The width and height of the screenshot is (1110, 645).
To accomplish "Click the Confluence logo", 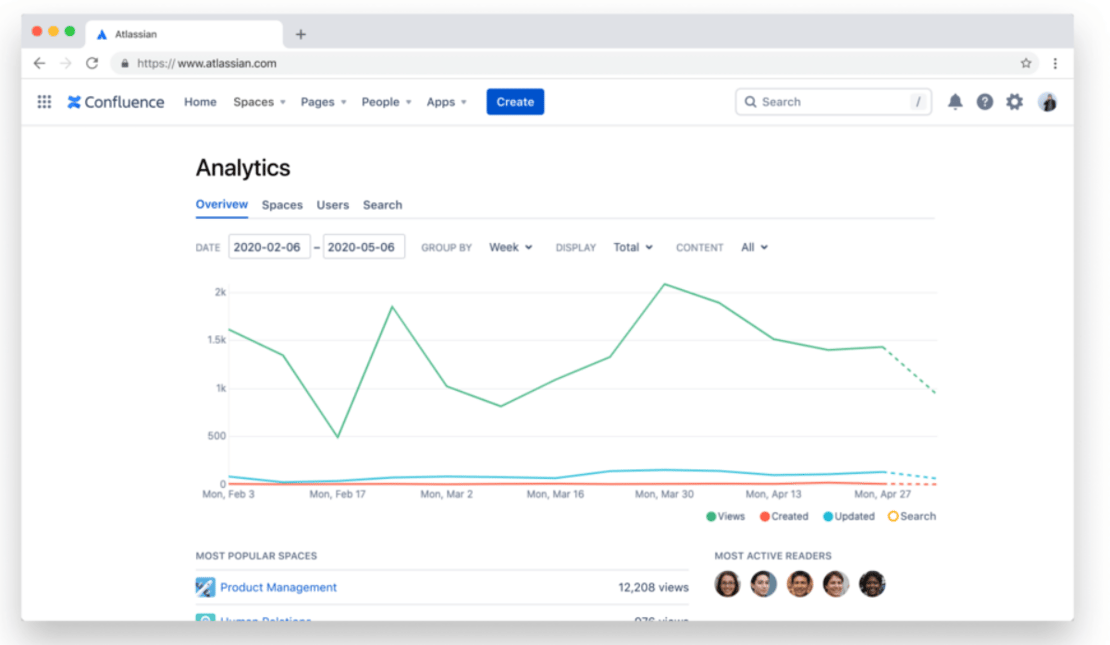I will [x=116, y=102].
